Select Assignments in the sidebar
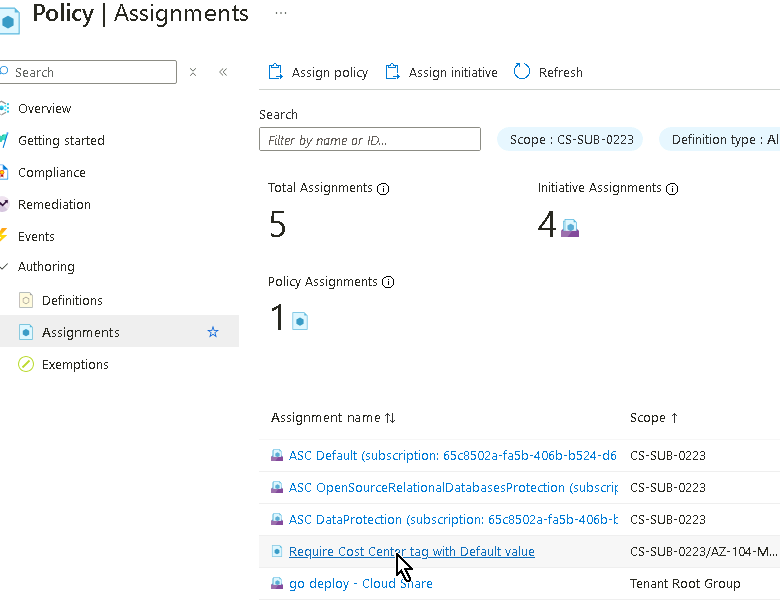 [x=119, y=332]
